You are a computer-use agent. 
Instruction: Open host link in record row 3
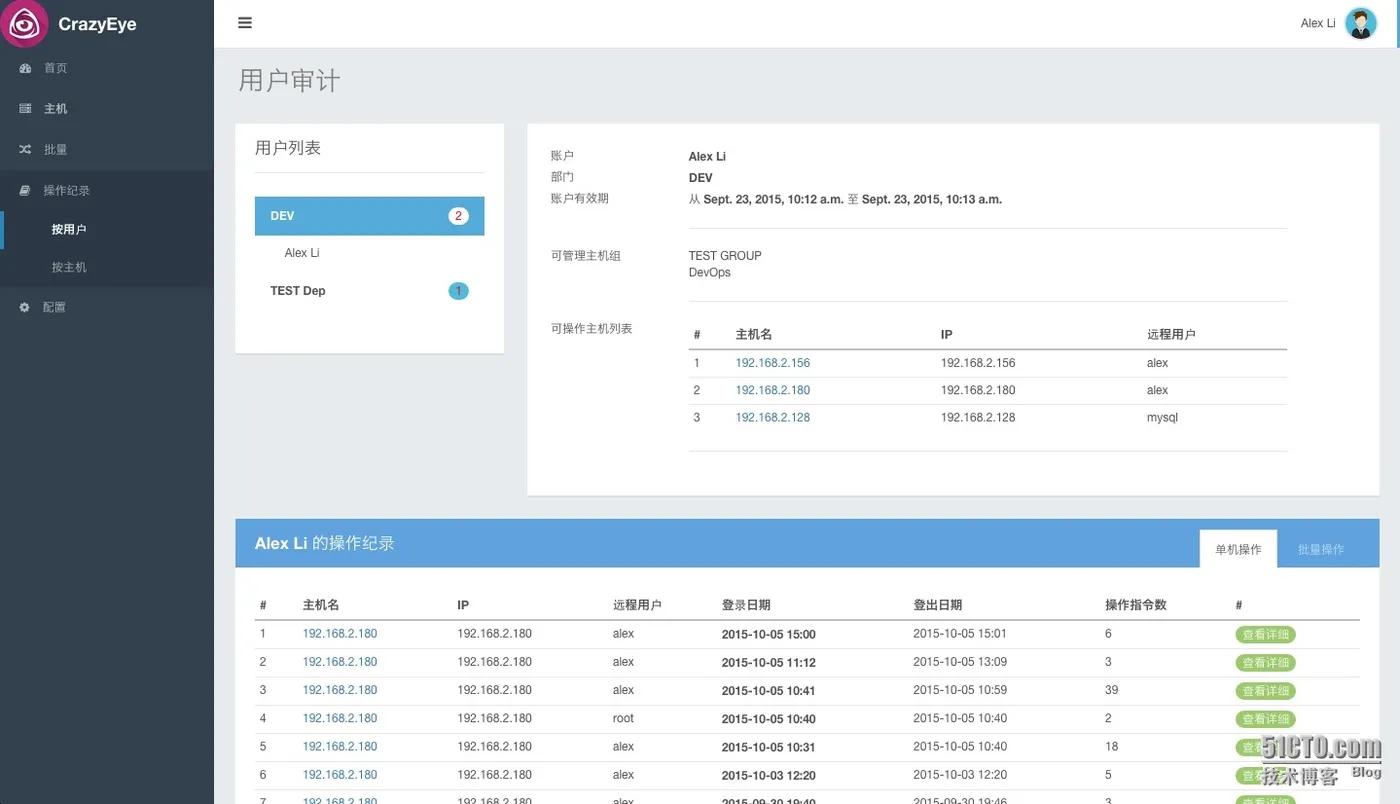pyautogui.click(x=340, y=690)
